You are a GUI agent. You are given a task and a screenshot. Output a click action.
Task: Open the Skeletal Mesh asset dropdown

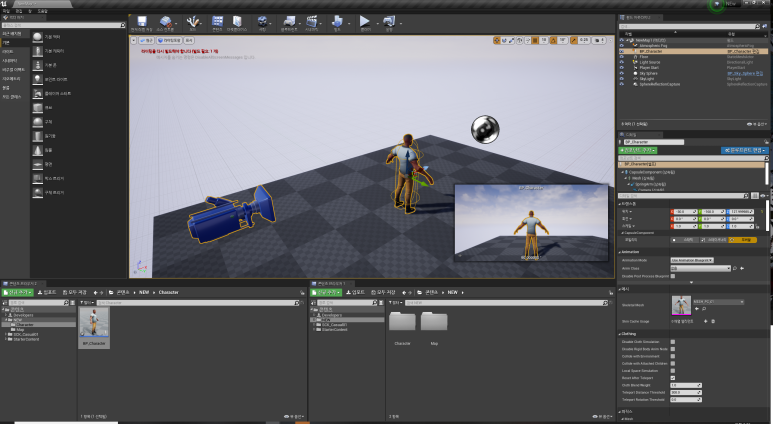coord(718,302)
